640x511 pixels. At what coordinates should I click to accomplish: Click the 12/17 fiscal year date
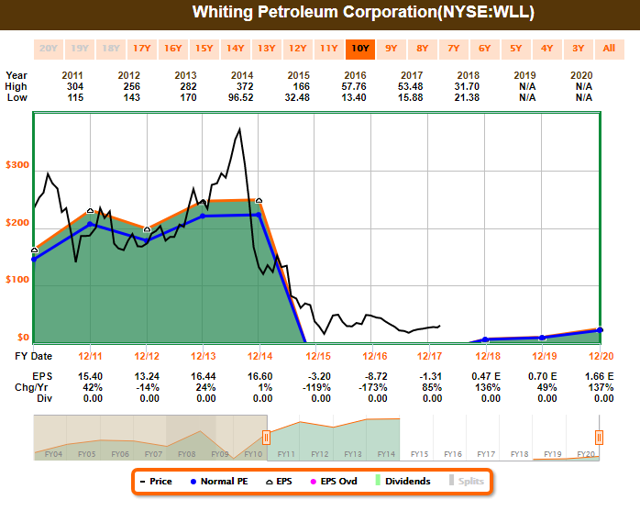pyautogui.click(x=429, y=356)
